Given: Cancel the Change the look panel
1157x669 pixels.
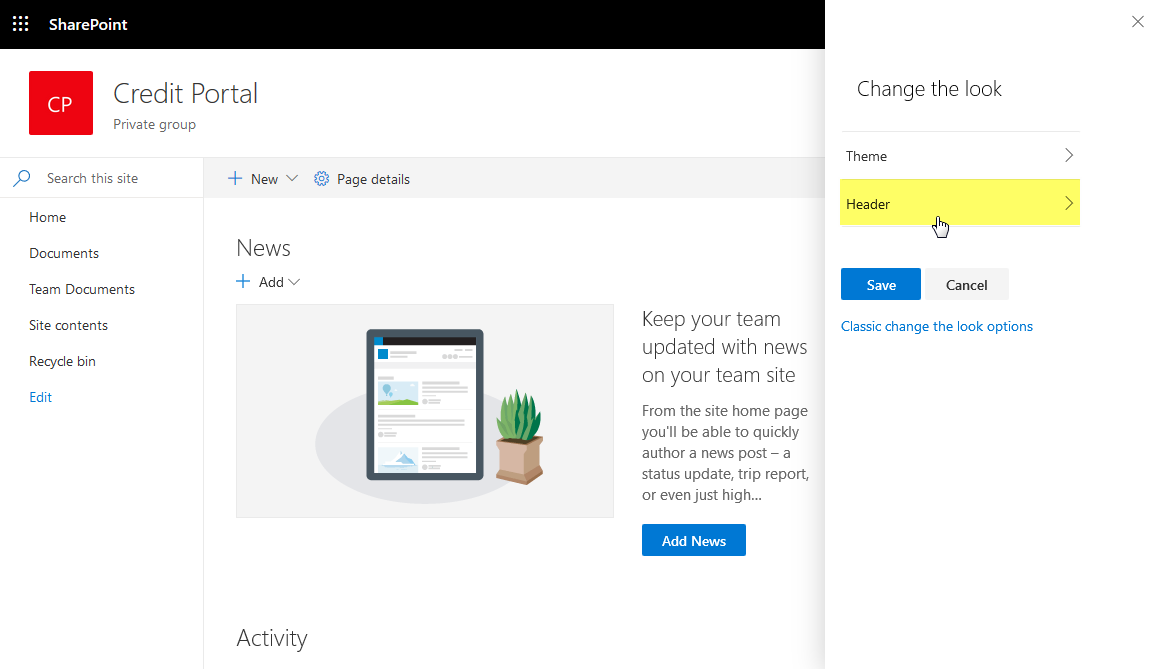Looking at the screenshot, I should (x=966, y=284).
